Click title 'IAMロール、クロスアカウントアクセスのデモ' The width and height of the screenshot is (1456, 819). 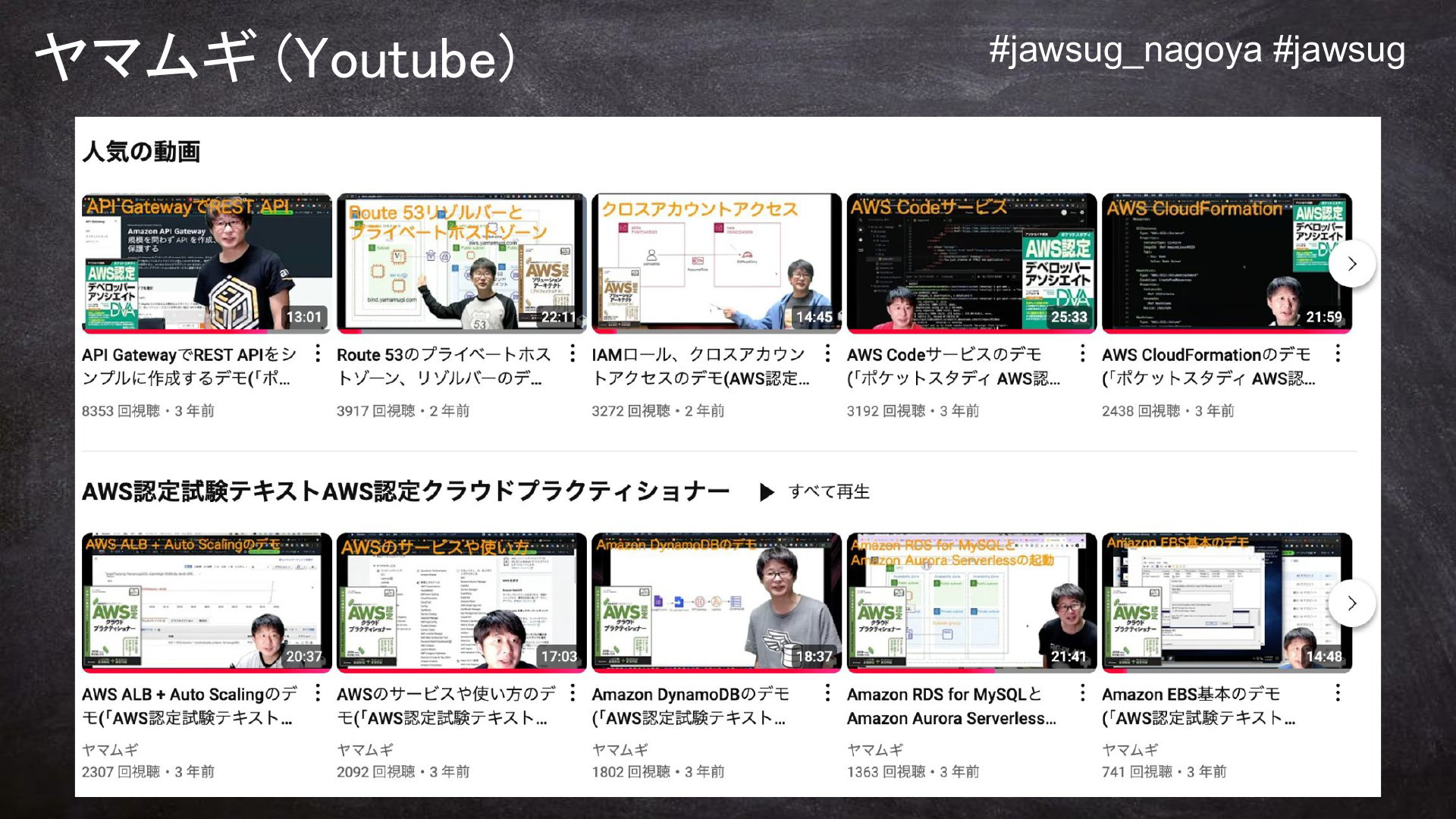click(701, 366)
